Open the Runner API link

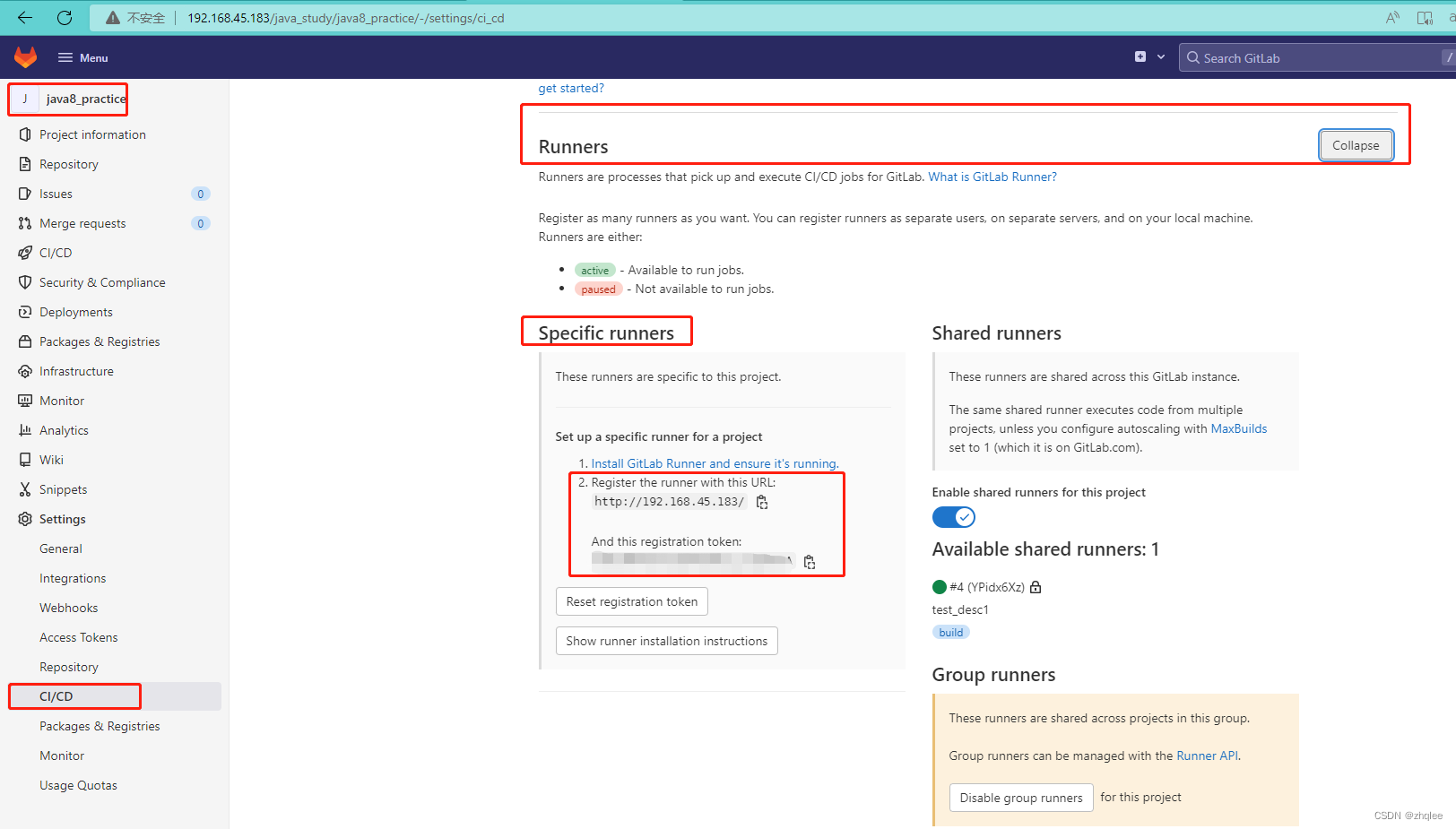pyautogui.click(x=1208, y=756)
